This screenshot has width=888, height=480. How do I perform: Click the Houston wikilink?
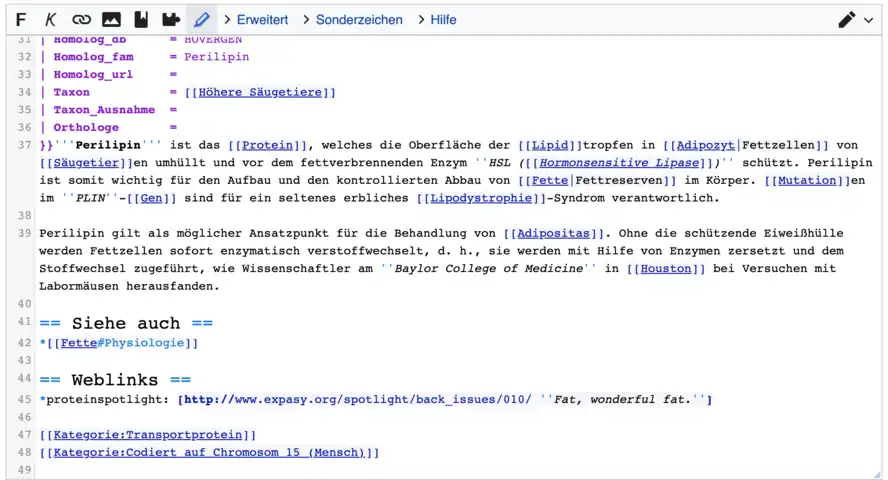pos(666,269)
